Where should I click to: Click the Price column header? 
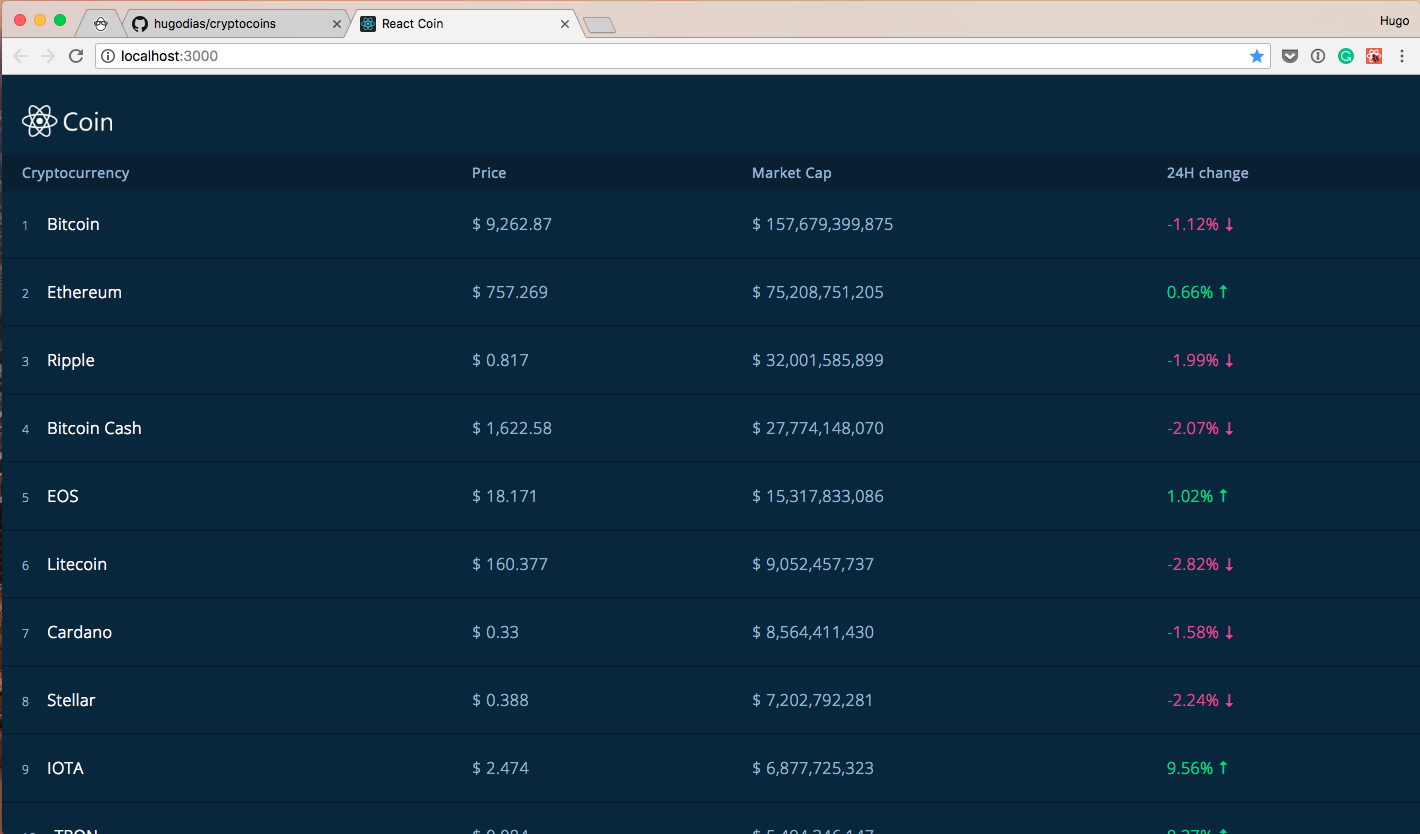[x=489, y=173]
